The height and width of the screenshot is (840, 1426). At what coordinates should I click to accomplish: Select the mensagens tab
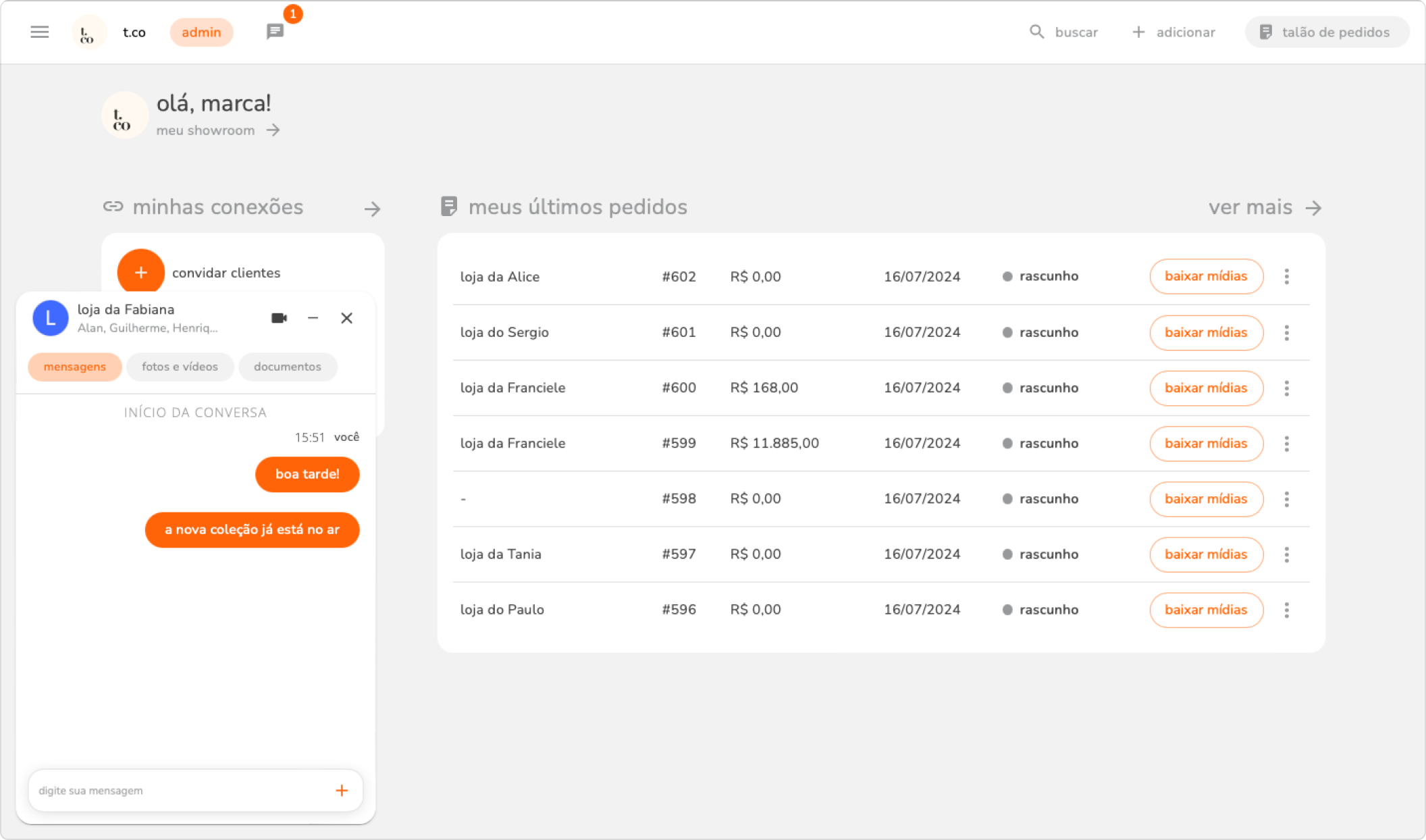[x=74, y=367]
